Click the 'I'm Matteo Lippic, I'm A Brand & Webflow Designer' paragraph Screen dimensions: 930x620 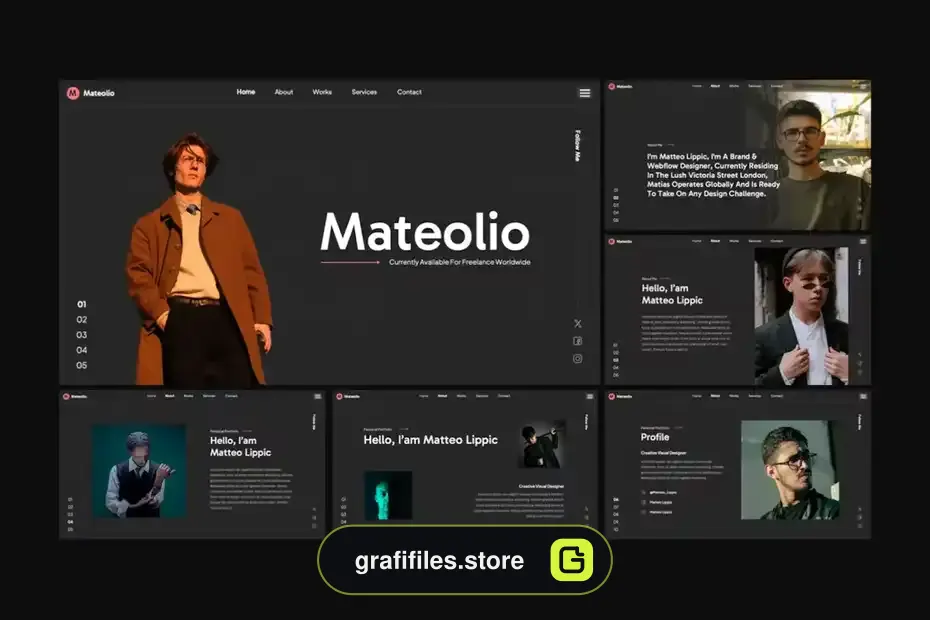coord(714,175)
